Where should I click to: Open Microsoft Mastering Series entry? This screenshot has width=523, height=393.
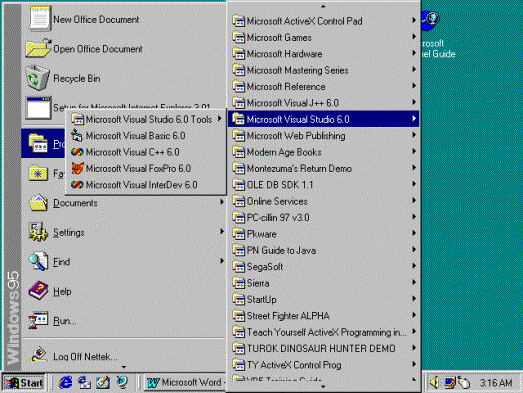pyautogui.click(x=323, y=70)
